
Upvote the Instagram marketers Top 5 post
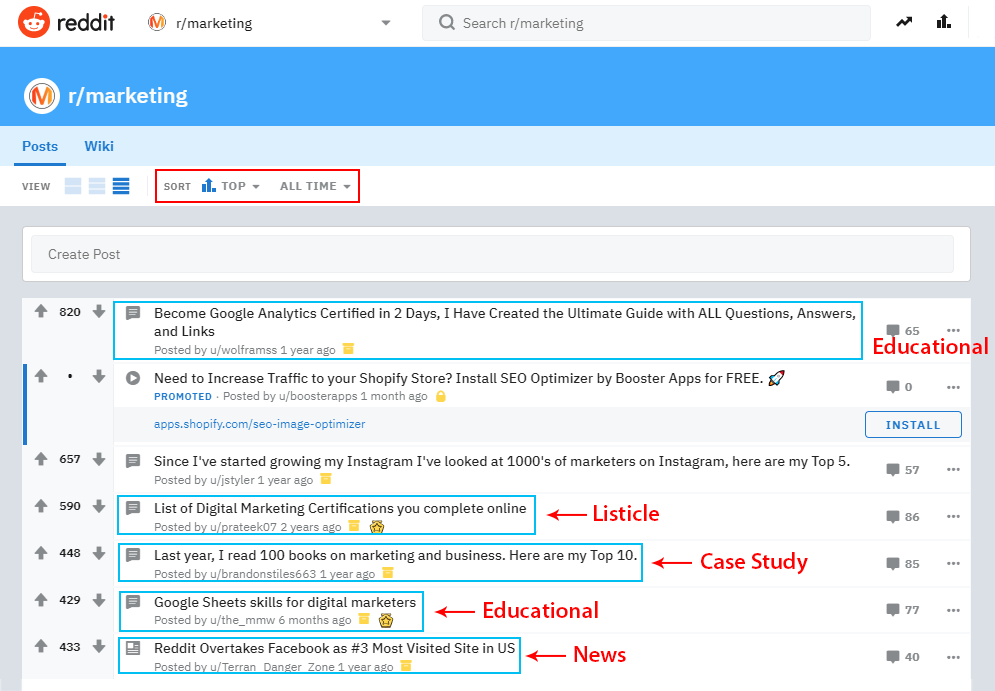[x=41, y=459]
